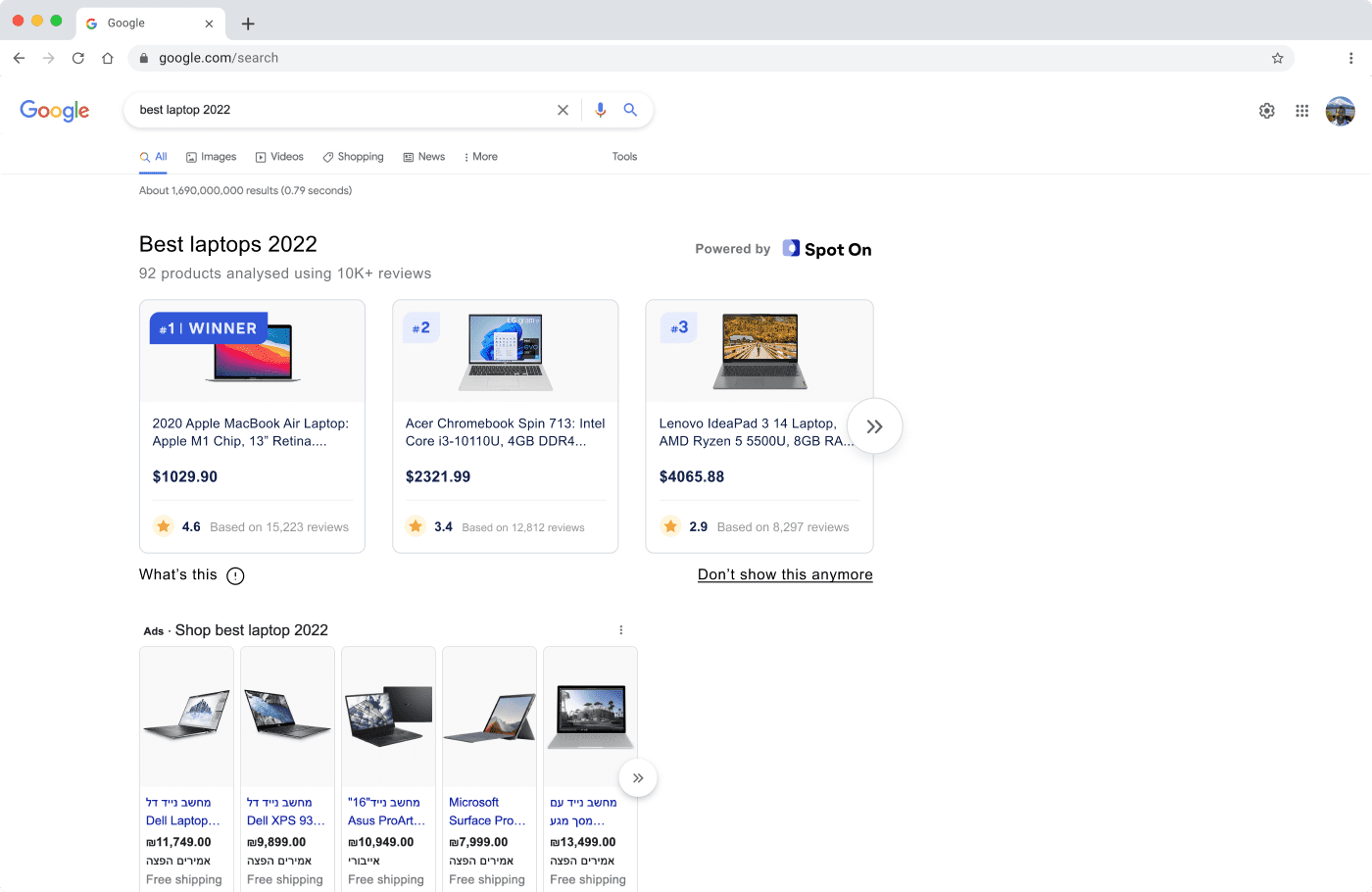Switch to the Shopping tab
1372x892 pixels.
pyautogui.click(x=353, y=157)
